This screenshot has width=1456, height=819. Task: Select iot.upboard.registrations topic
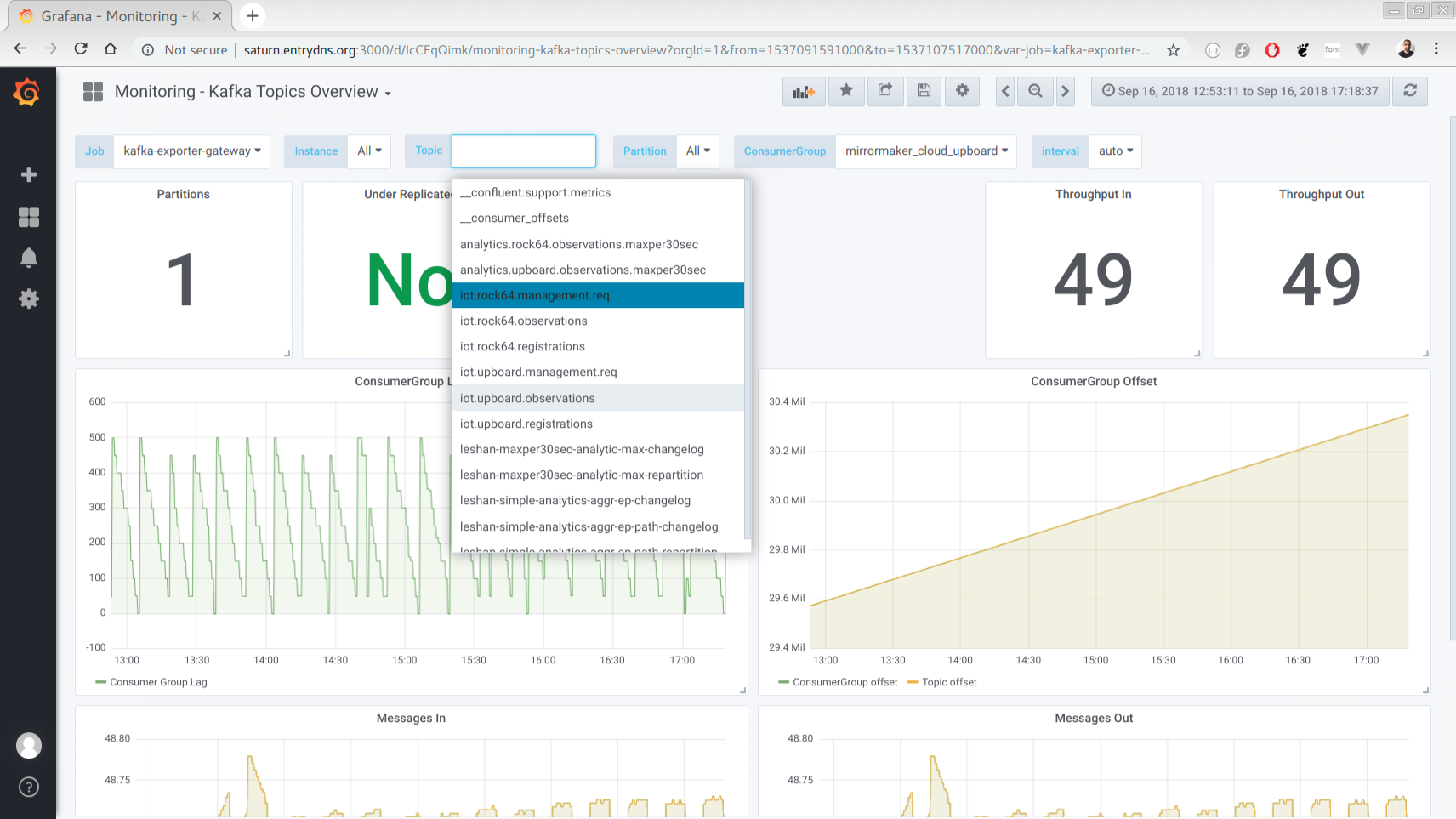click(598, 424)
